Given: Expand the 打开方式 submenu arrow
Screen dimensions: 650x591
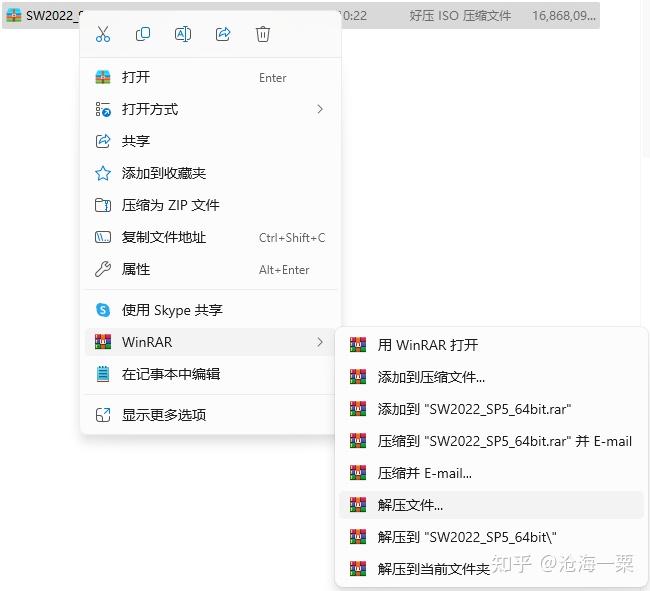Looking at the screenshot, I should 320,109.
